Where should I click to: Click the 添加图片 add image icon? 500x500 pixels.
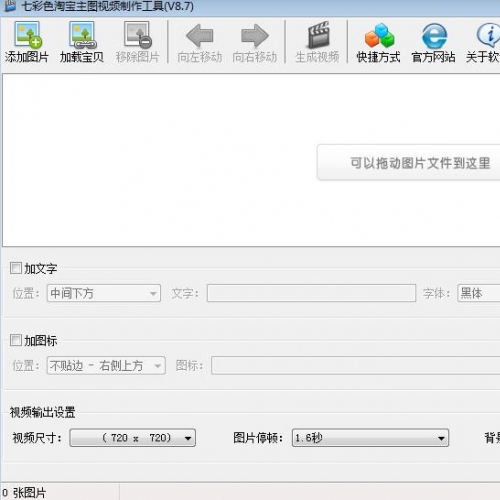(27, 35)
